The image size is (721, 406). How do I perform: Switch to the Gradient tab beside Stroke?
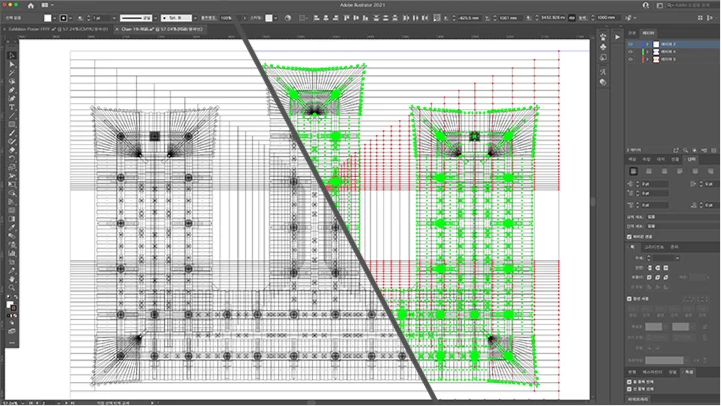click(x=654, y=247)
